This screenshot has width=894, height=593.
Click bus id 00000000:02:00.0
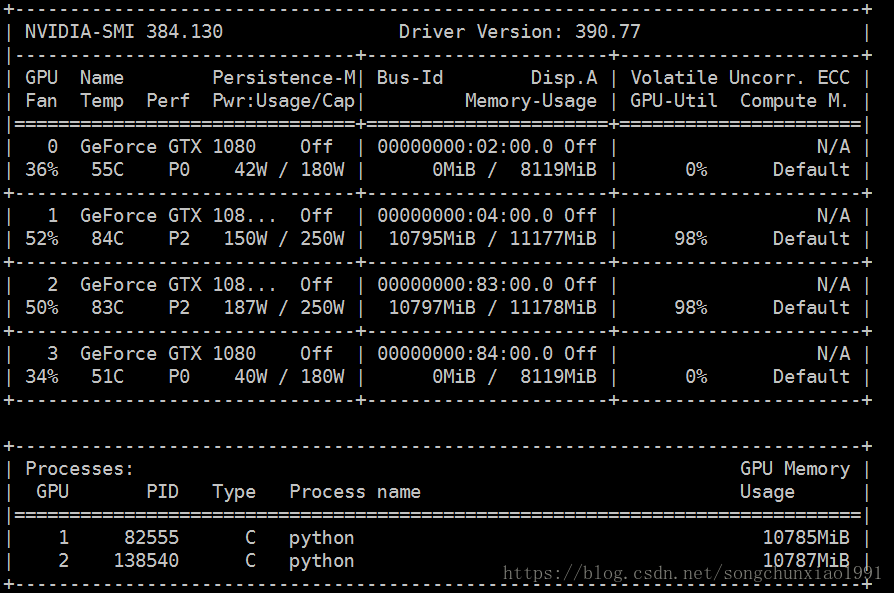point(465,147)
